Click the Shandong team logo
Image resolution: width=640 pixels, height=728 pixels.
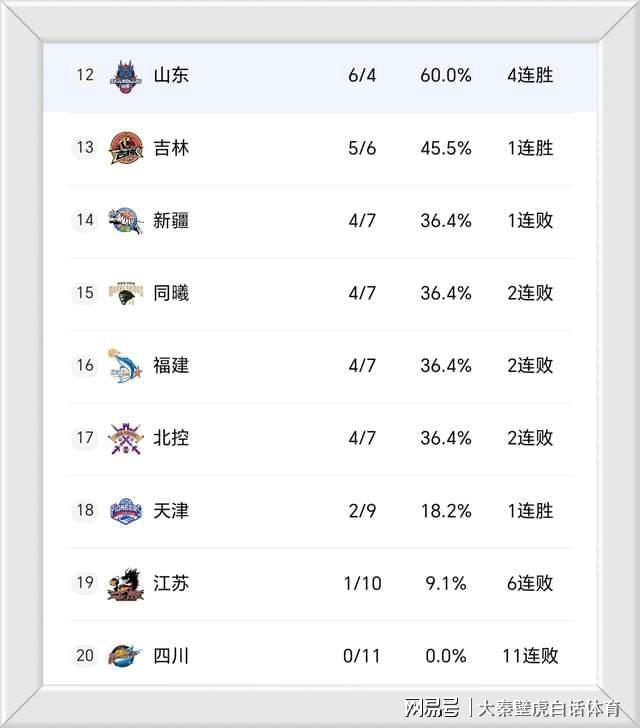[126, 75]
